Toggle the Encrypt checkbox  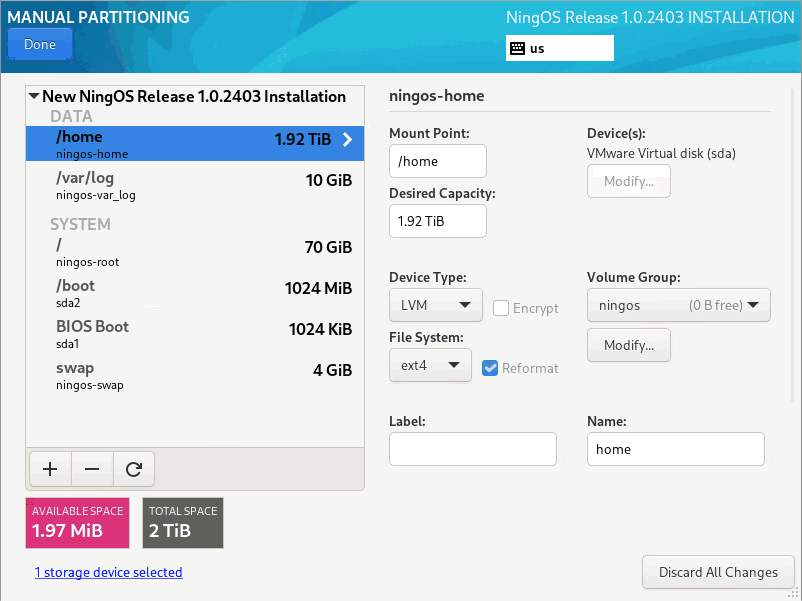click(501, 308)
